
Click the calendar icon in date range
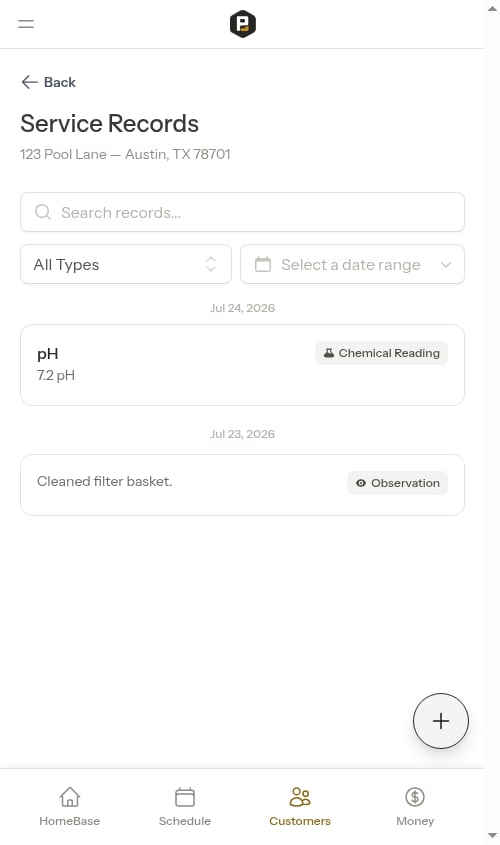[x=263, y=264]
